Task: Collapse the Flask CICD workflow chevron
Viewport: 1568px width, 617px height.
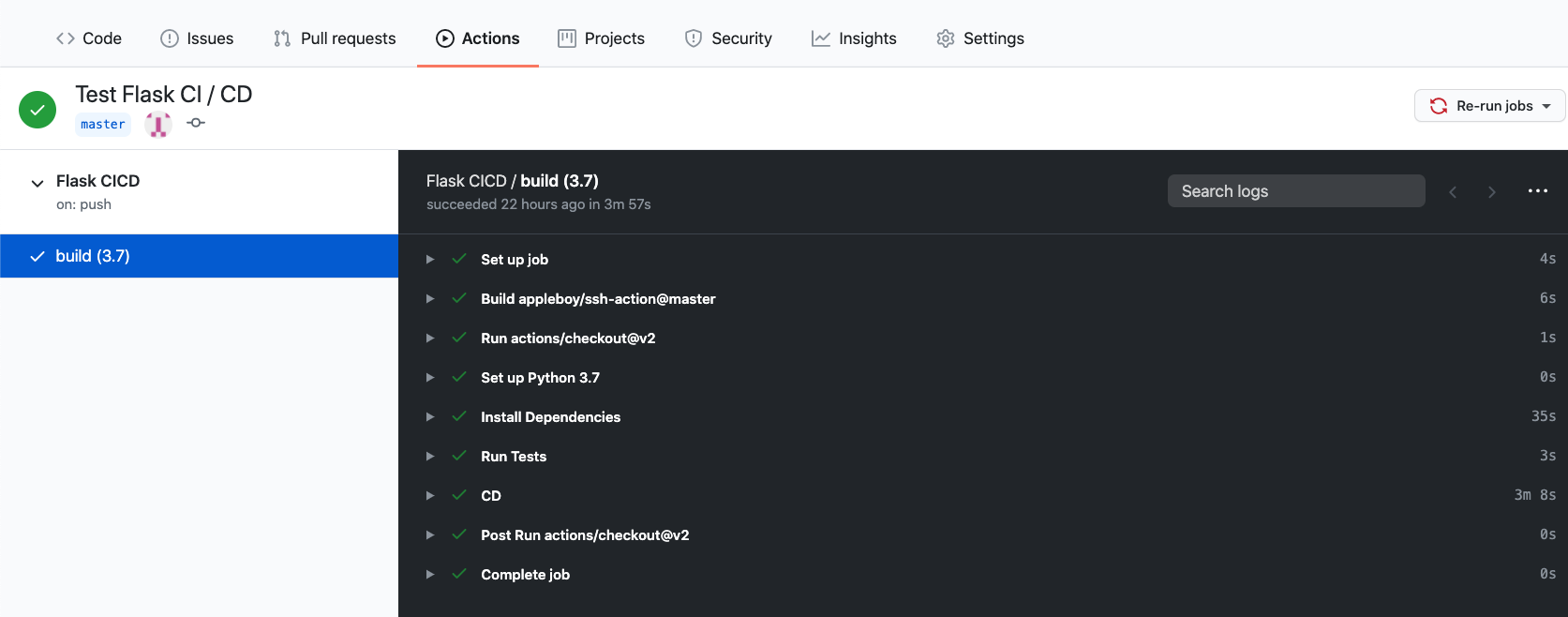Action: tap(37, 183)
